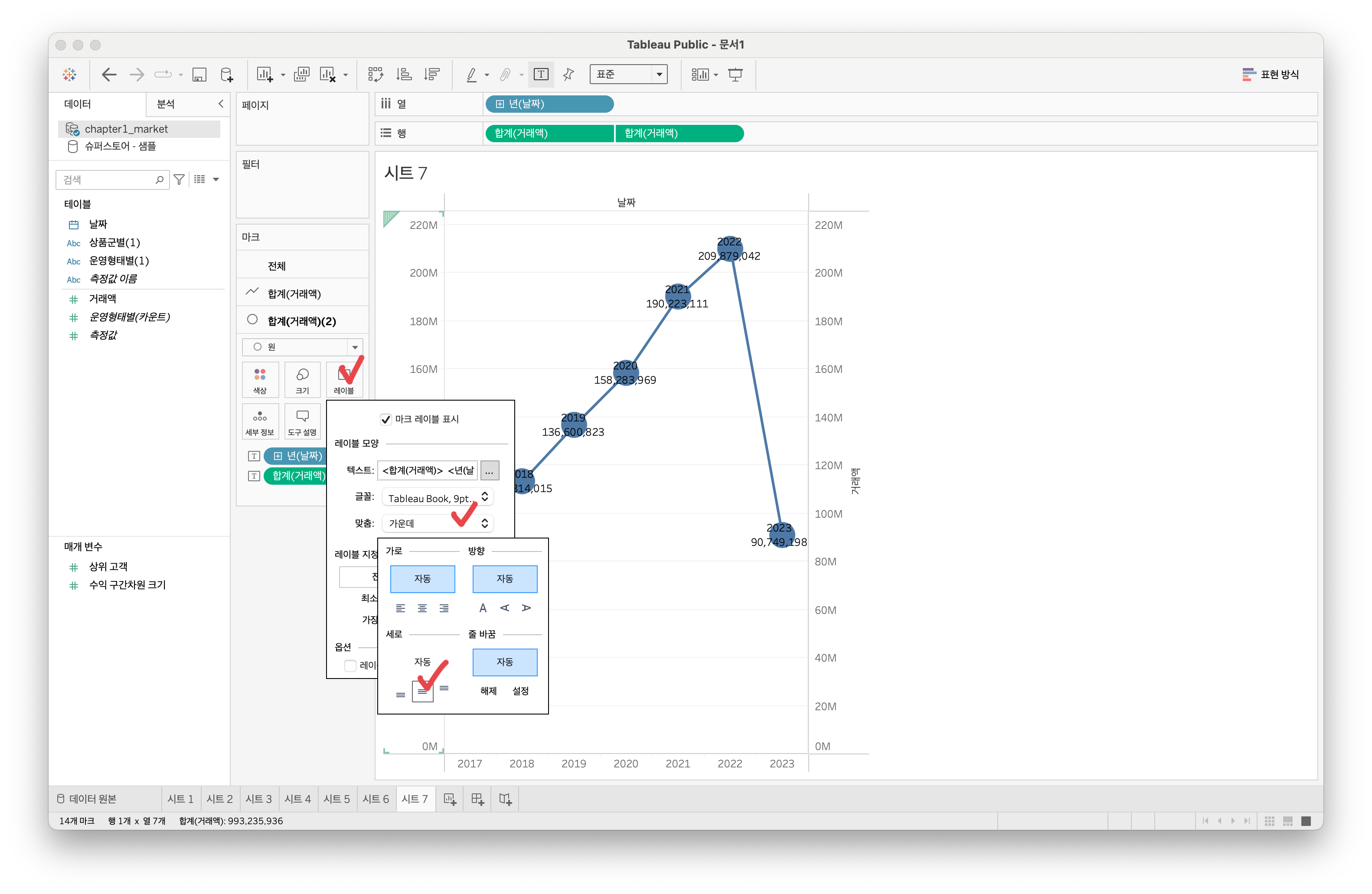Open the mark type dropdown showing circle
The image size is (1372, 894).
click(x=303, y=346)
